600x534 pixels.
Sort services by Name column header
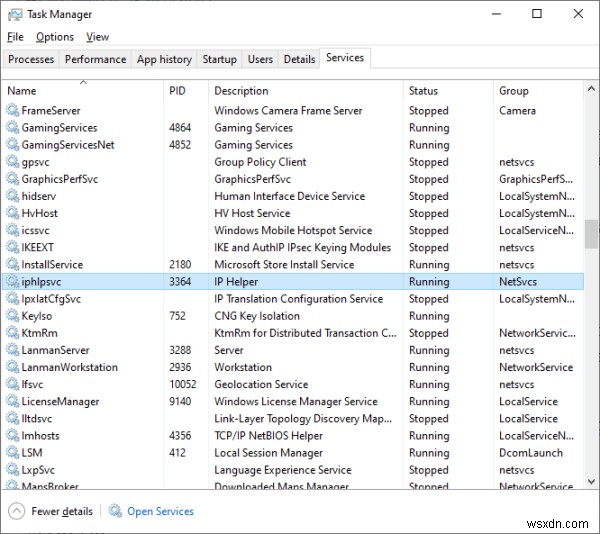click(x=83, y=91)
